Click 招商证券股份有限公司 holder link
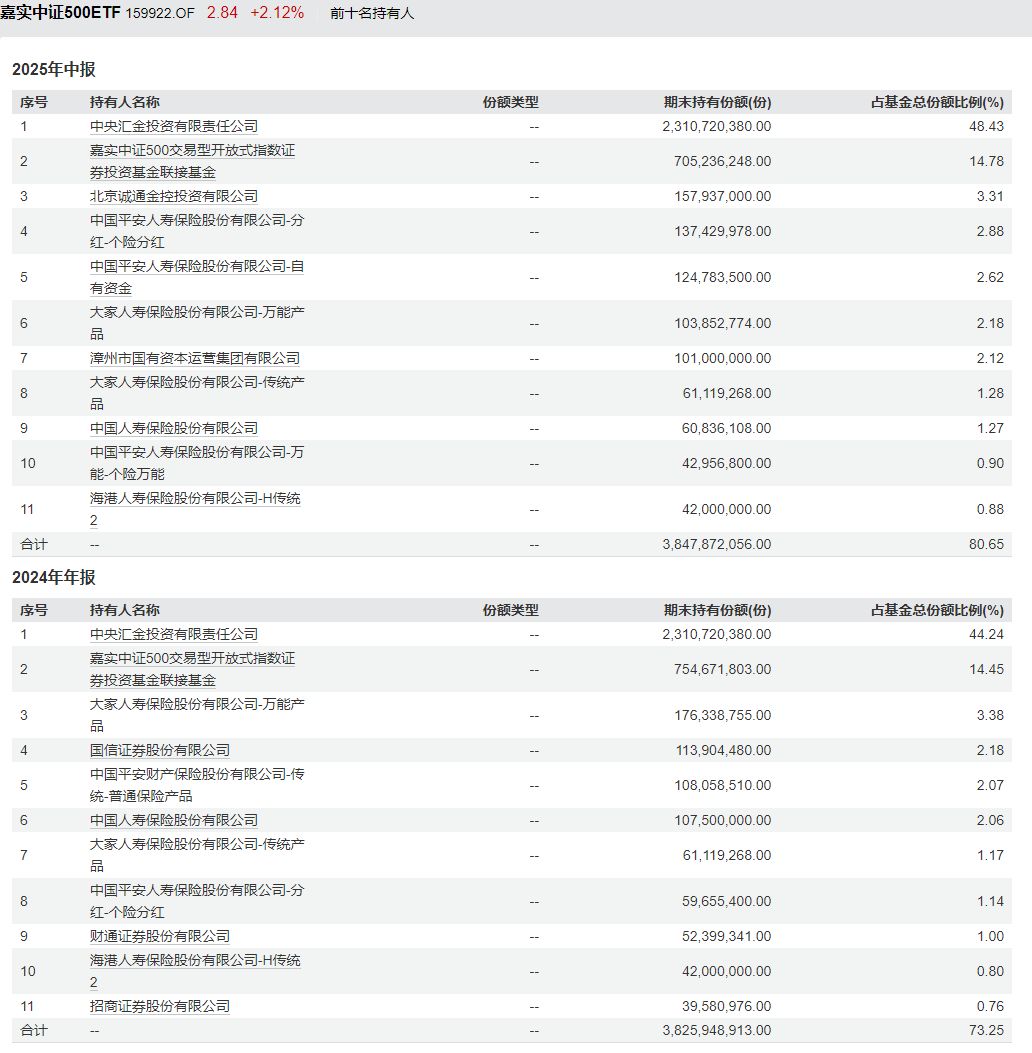Viewport: 1032px width, 1053px height. (x=159, y=1006)
